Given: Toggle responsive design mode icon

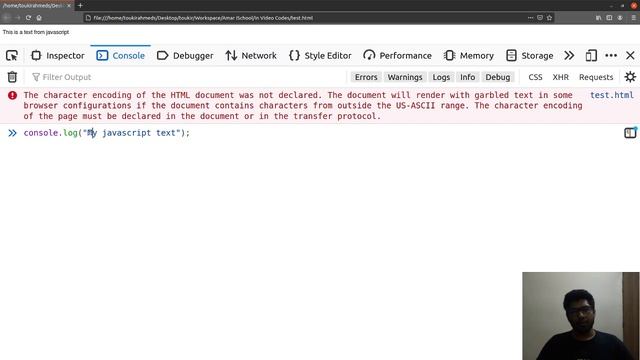Looking at the screenshot, I should (x=591, y=56).
